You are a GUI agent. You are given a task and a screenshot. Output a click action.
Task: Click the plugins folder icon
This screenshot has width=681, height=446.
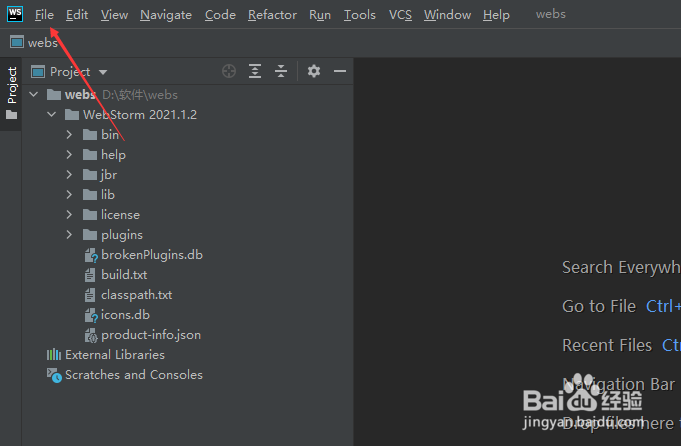pos(90,235)
